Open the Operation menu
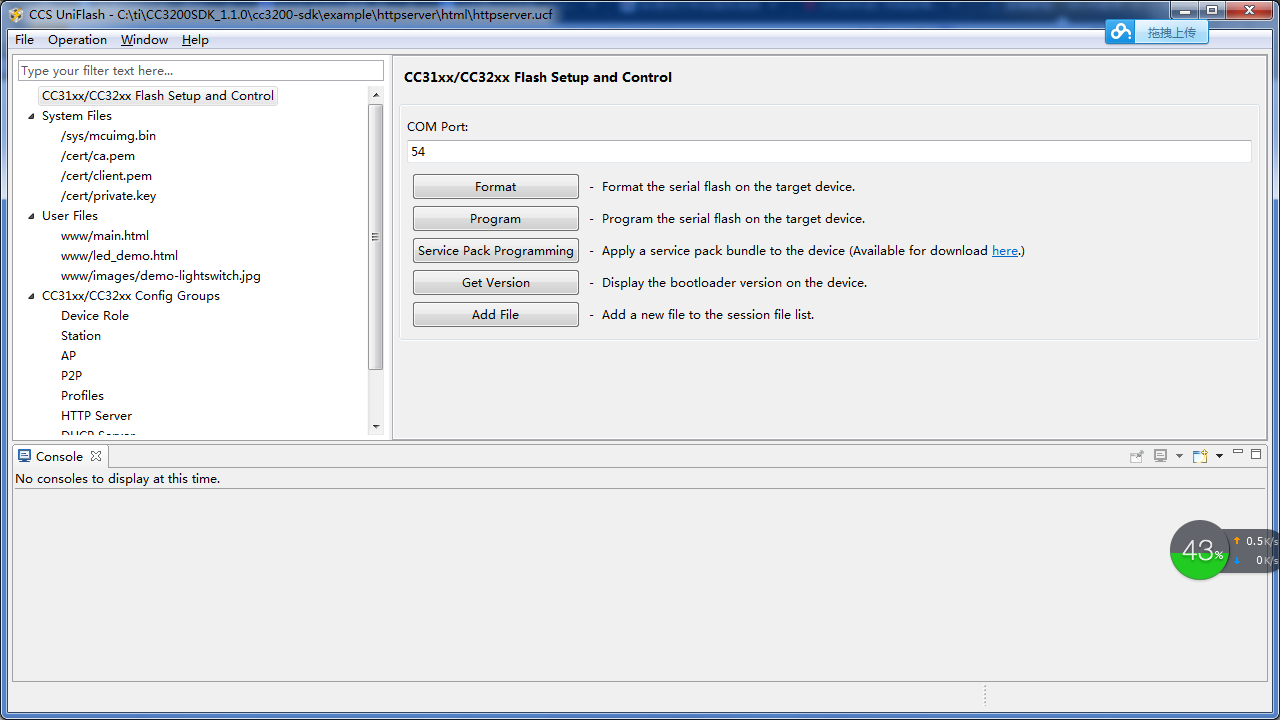Image resolution: width=1280 pixels, height=720 pixels. coord(77,40)
